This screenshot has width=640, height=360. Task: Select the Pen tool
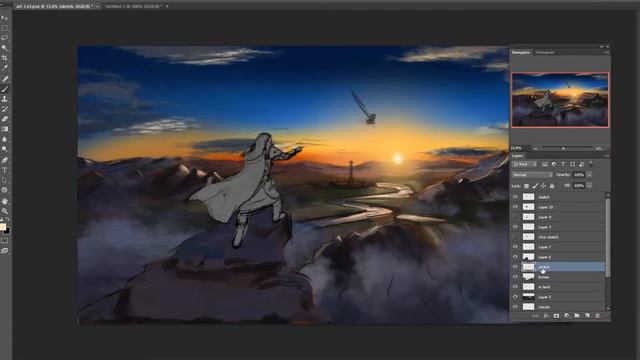pos(4,160)
